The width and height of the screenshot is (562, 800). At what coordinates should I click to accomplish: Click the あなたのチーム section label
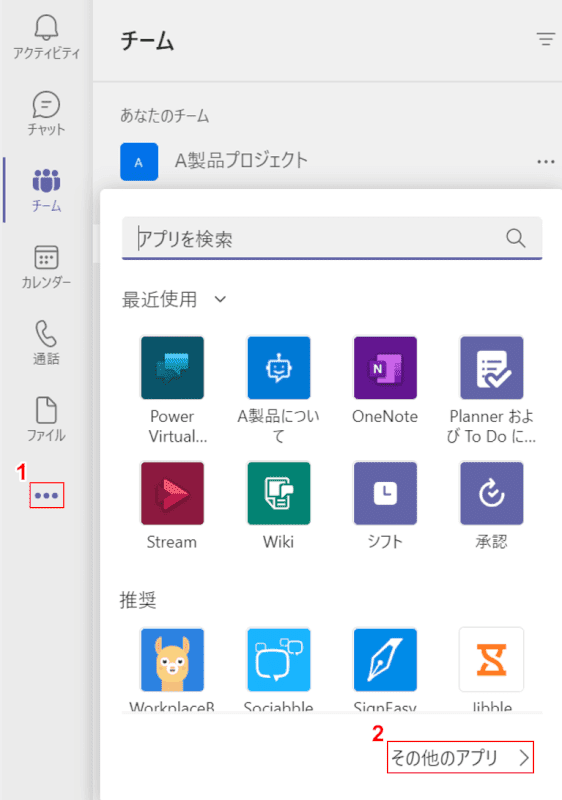pyautogui.click(x=165, y=116)
